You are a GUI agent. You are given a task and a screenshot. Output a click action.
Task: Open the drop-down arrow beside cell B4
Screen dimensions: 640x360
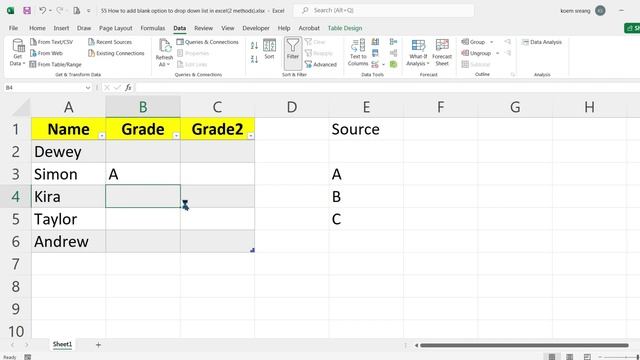click(x=185, y=204)
